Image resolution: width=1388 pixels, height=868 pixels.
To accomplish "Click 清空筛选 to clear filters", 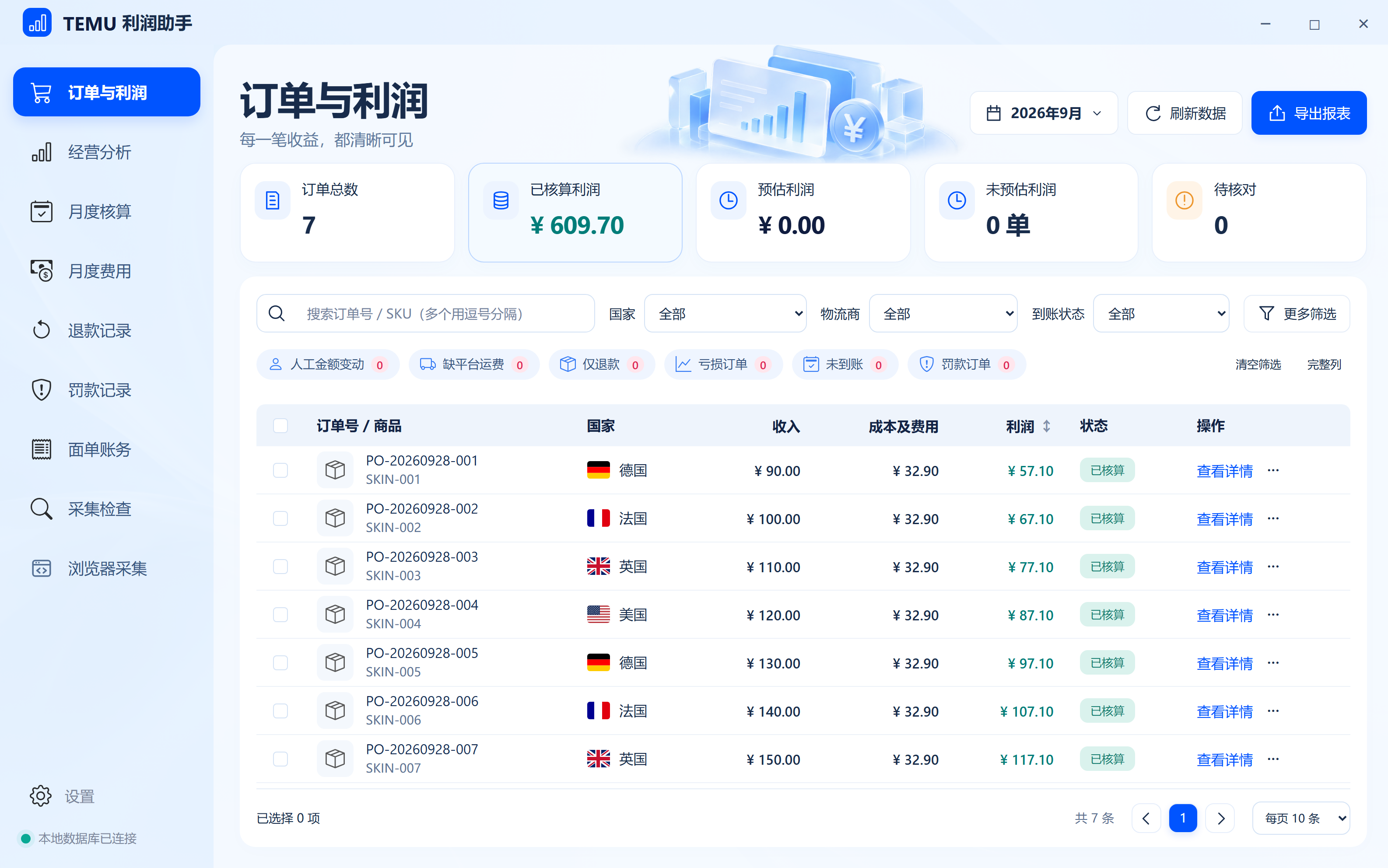I will [x=1258, y=364].
